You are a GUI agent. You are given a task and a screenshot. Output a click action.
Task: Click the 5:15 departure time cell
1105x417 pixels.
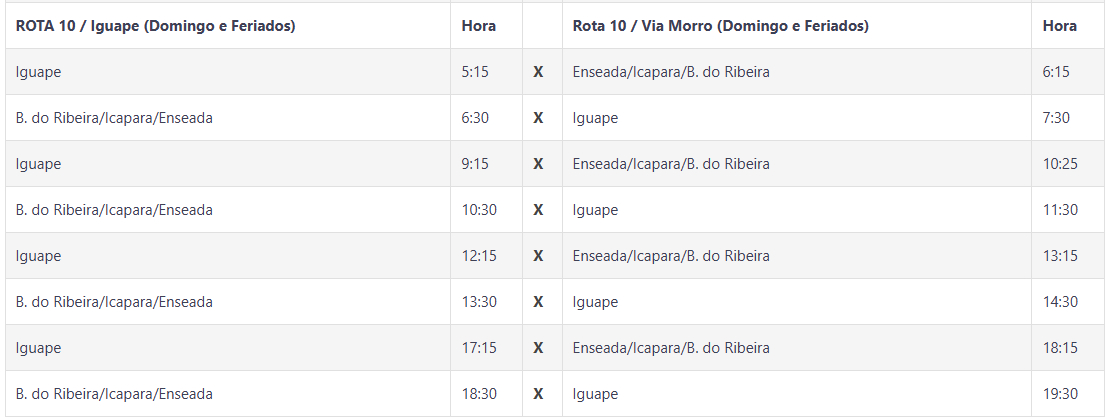point(475,72)
